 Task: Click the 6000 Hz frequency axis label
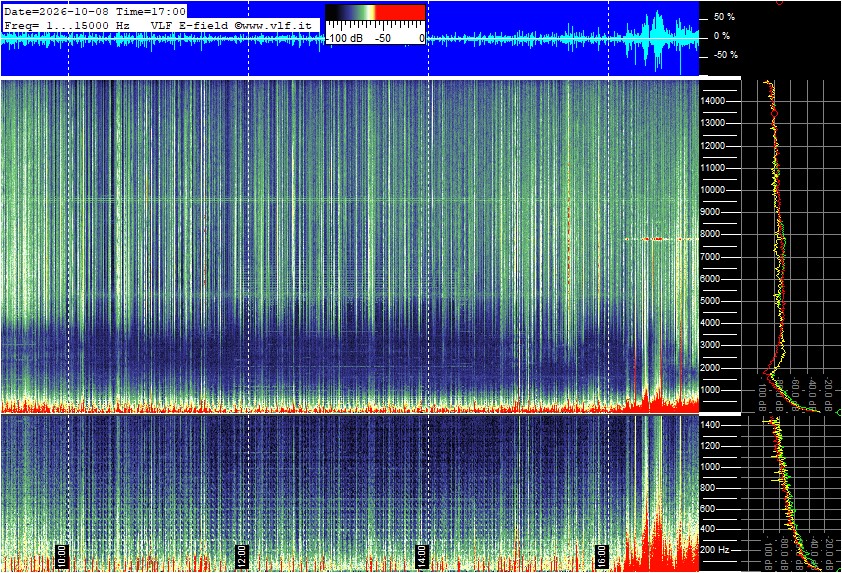(712, 279)
